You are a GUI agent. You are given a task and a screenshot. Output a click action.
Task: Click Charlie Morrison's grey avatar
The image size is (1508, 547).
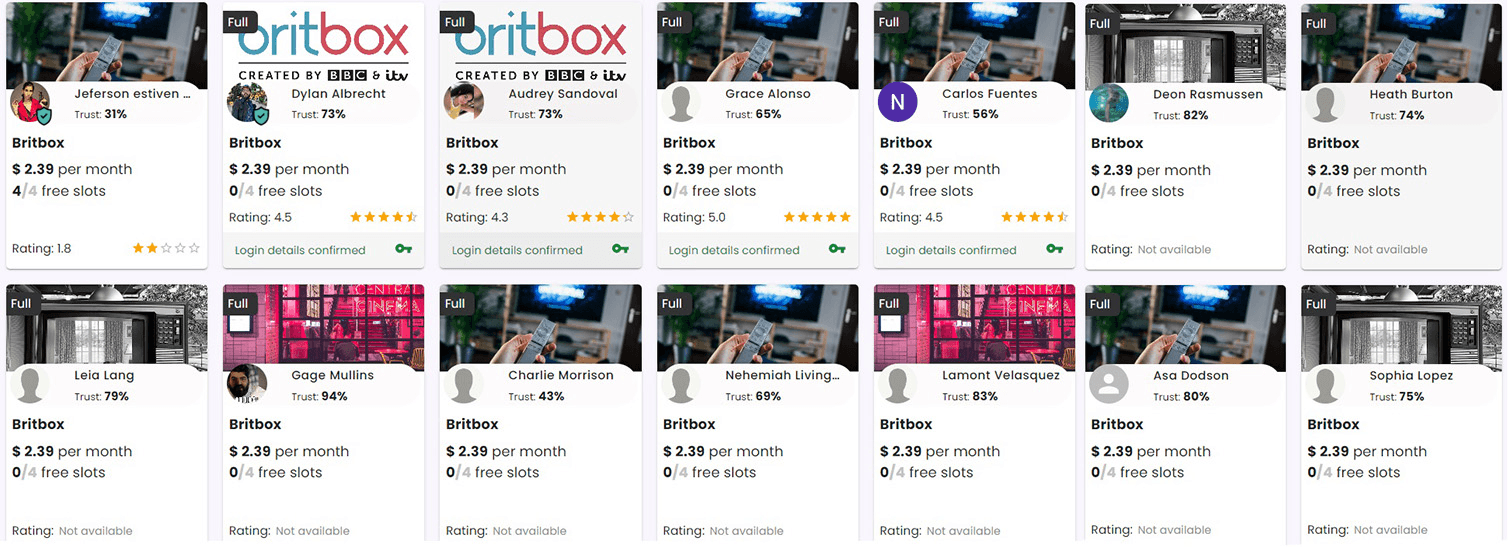[464, 385]
